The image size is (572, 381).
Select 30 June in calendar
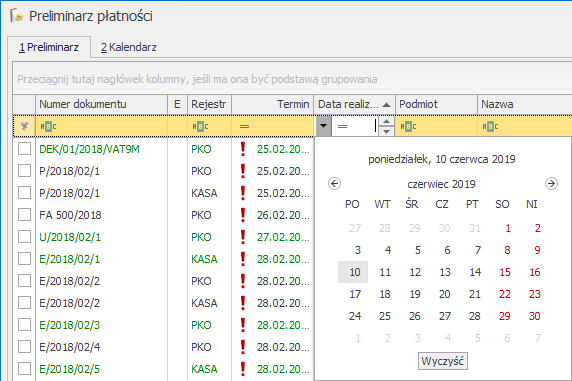coord(534,316)
